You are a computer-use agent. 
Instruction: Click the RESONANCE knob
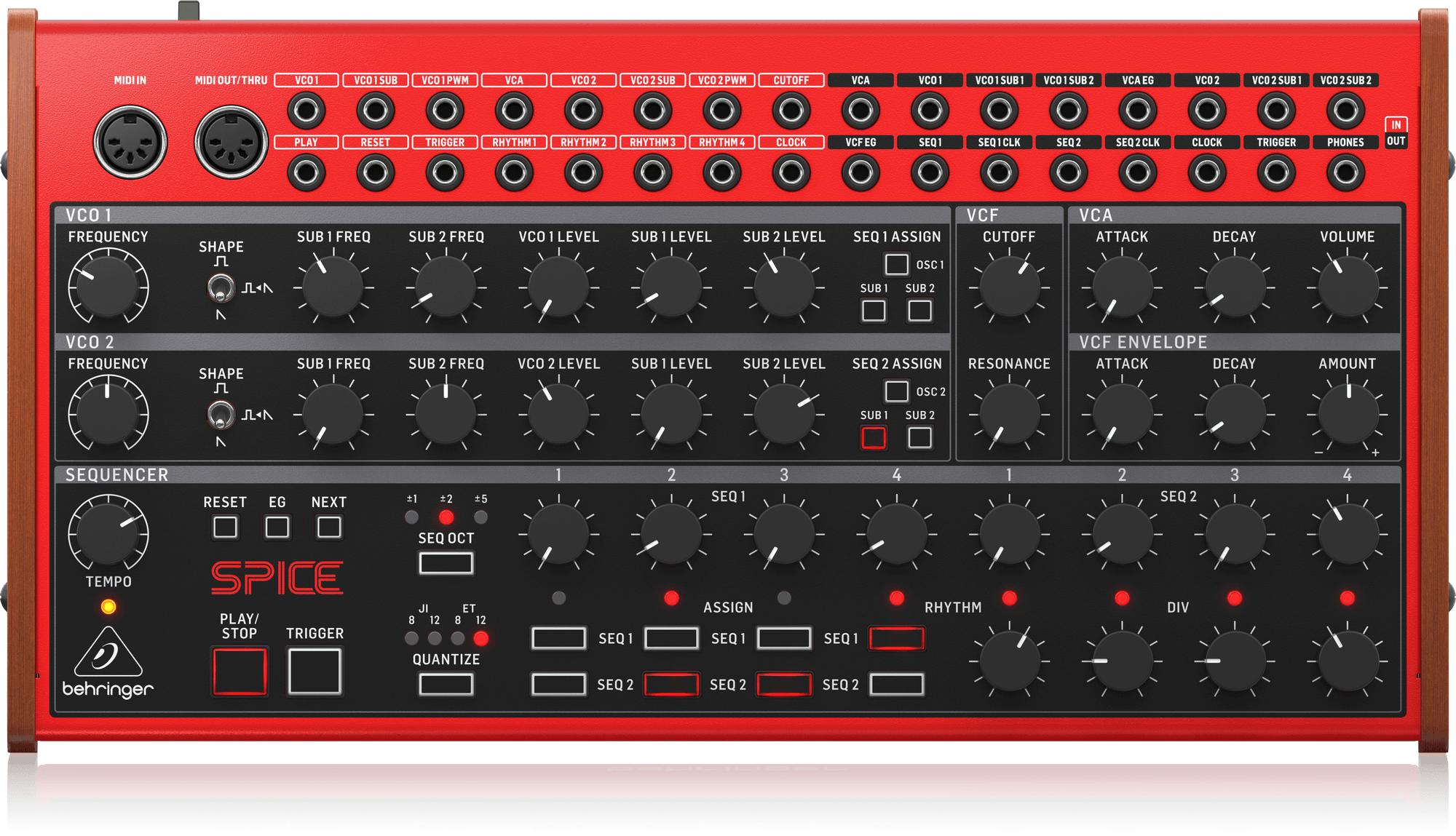(1009, 415)
